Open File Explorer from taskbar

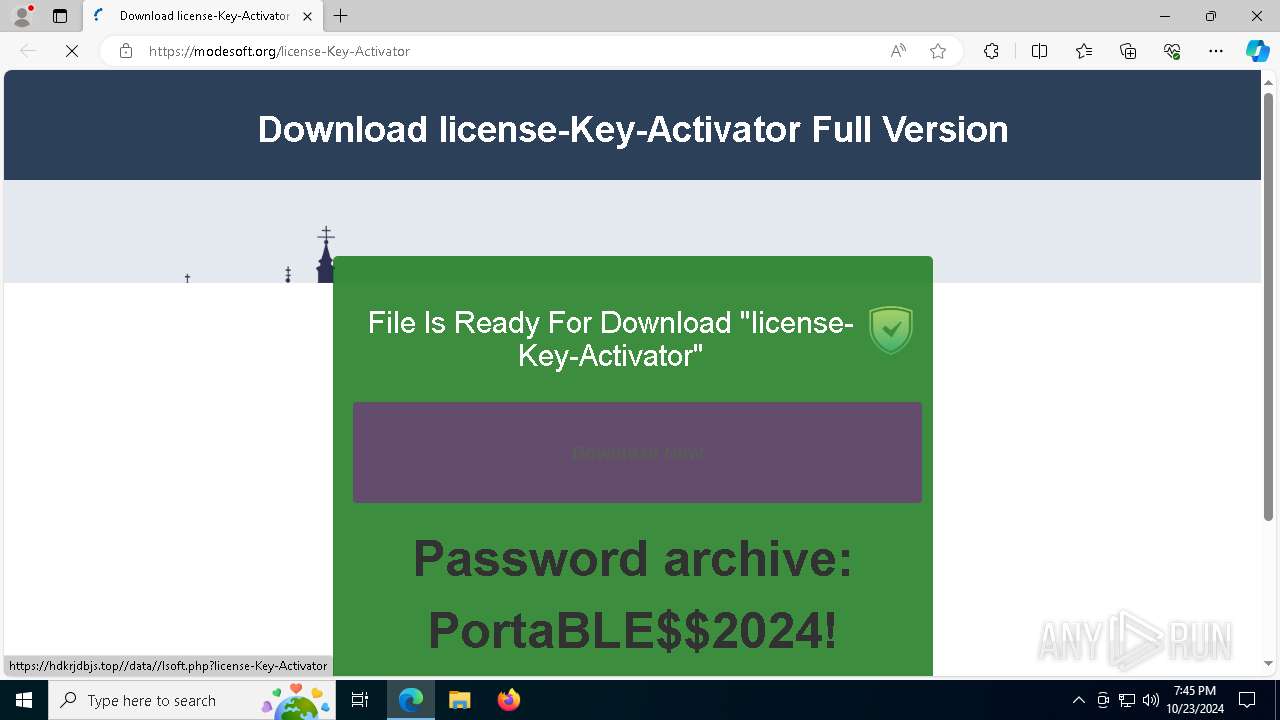459,700
